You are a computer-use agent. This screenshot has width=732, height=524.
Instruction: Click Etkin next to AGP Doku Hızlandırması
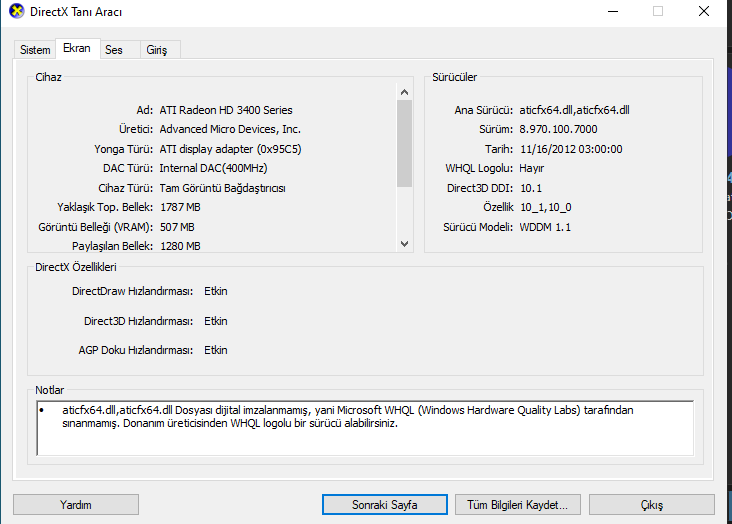point(216,350)
